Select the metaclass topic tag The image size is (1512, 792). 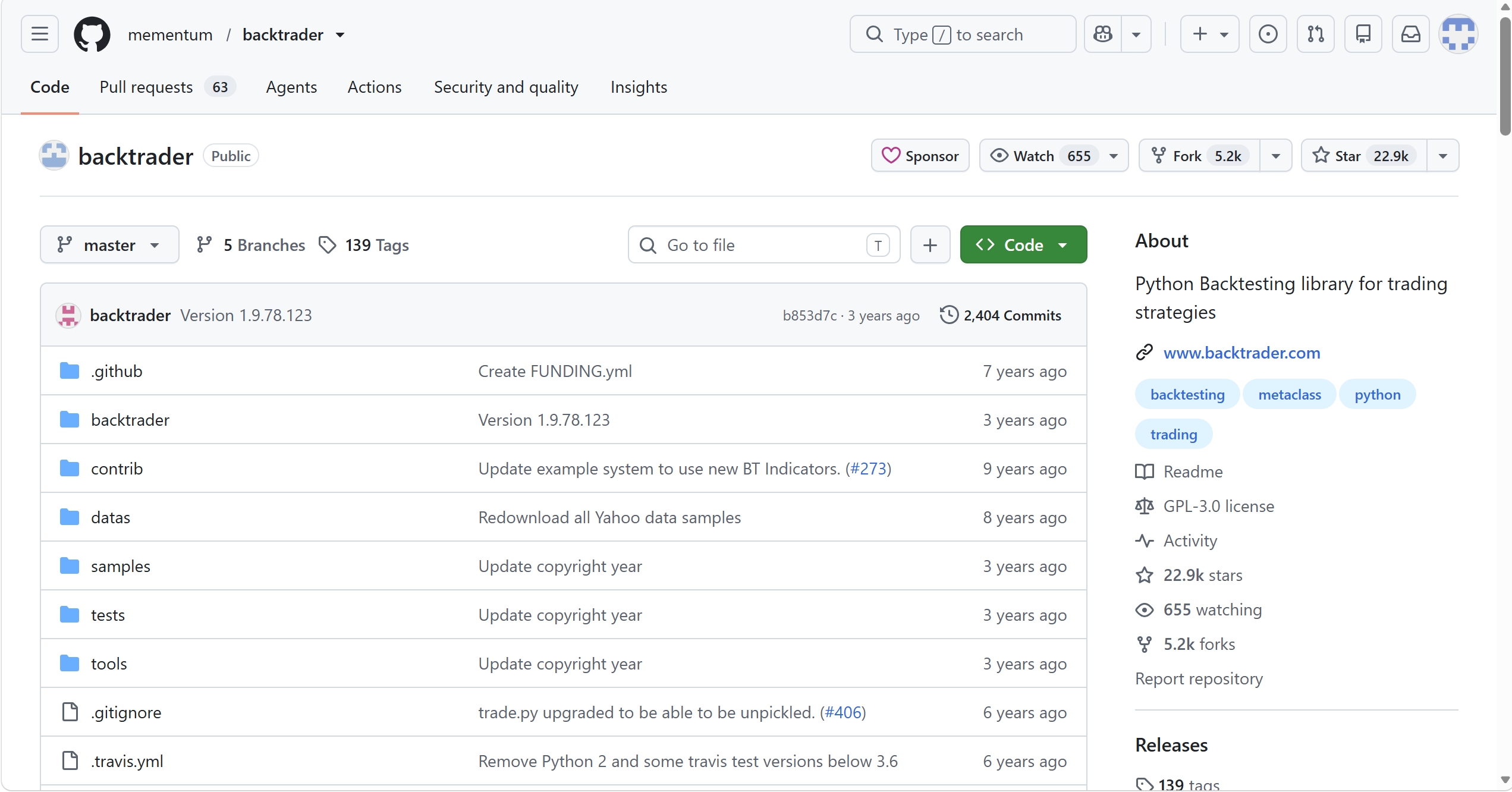[1290, 394]
